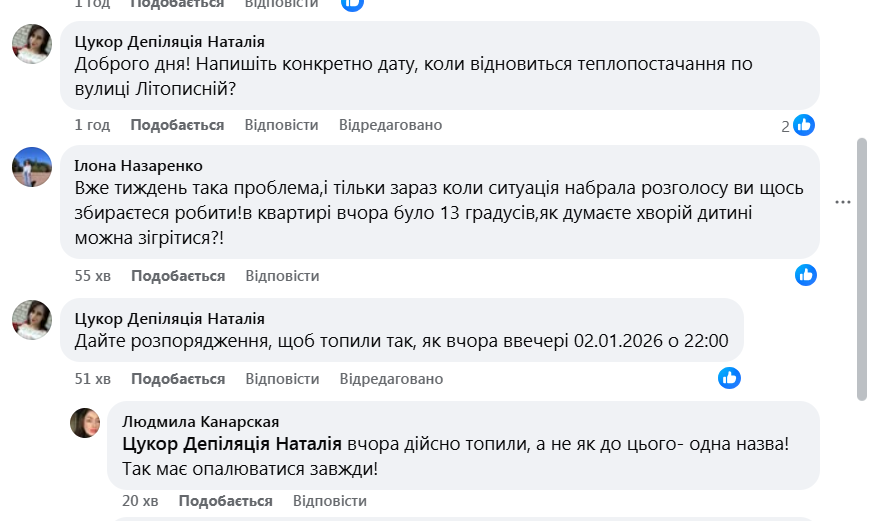Click the like reaction icon on Літописній comment
Image resolution: width=870 pixels, height=521 pixels.
coord(804,125)
